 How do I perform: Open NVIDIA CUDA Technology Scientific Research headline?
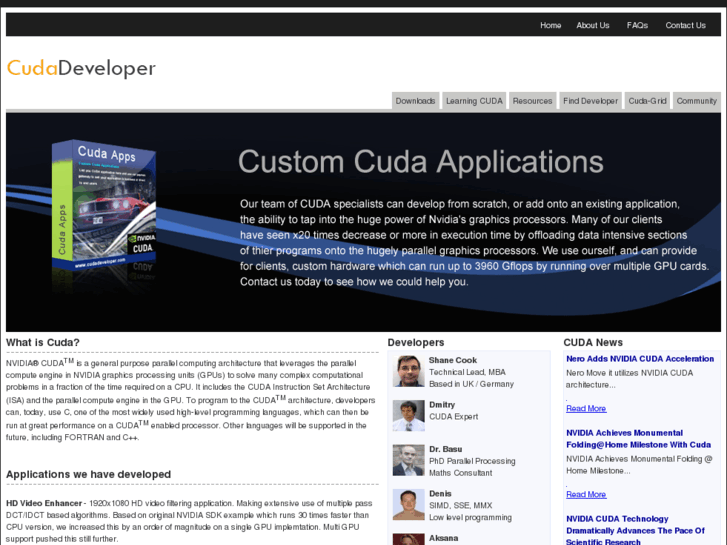[635, 530]
